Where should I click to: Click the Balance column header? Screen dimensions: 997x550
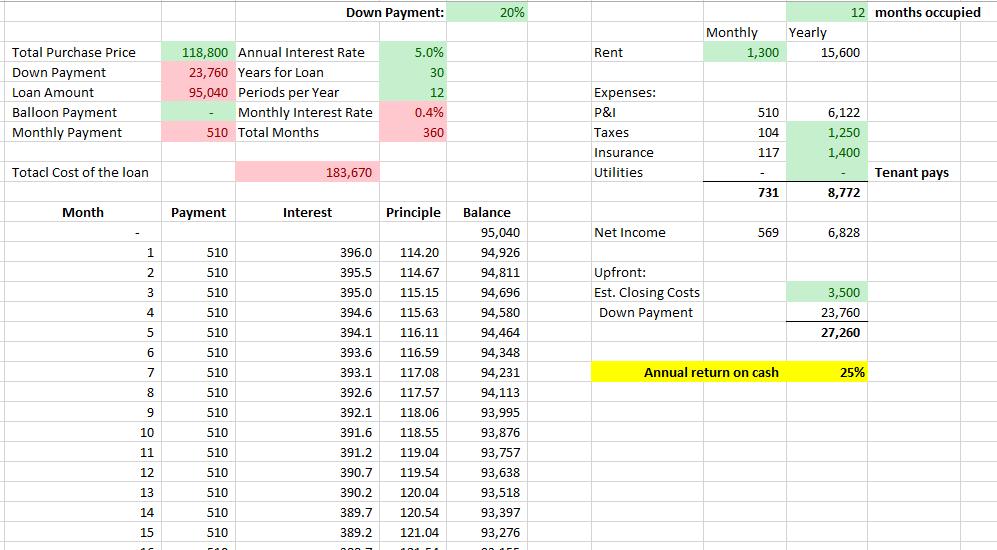pyautogui.click(x=487, y=212)
